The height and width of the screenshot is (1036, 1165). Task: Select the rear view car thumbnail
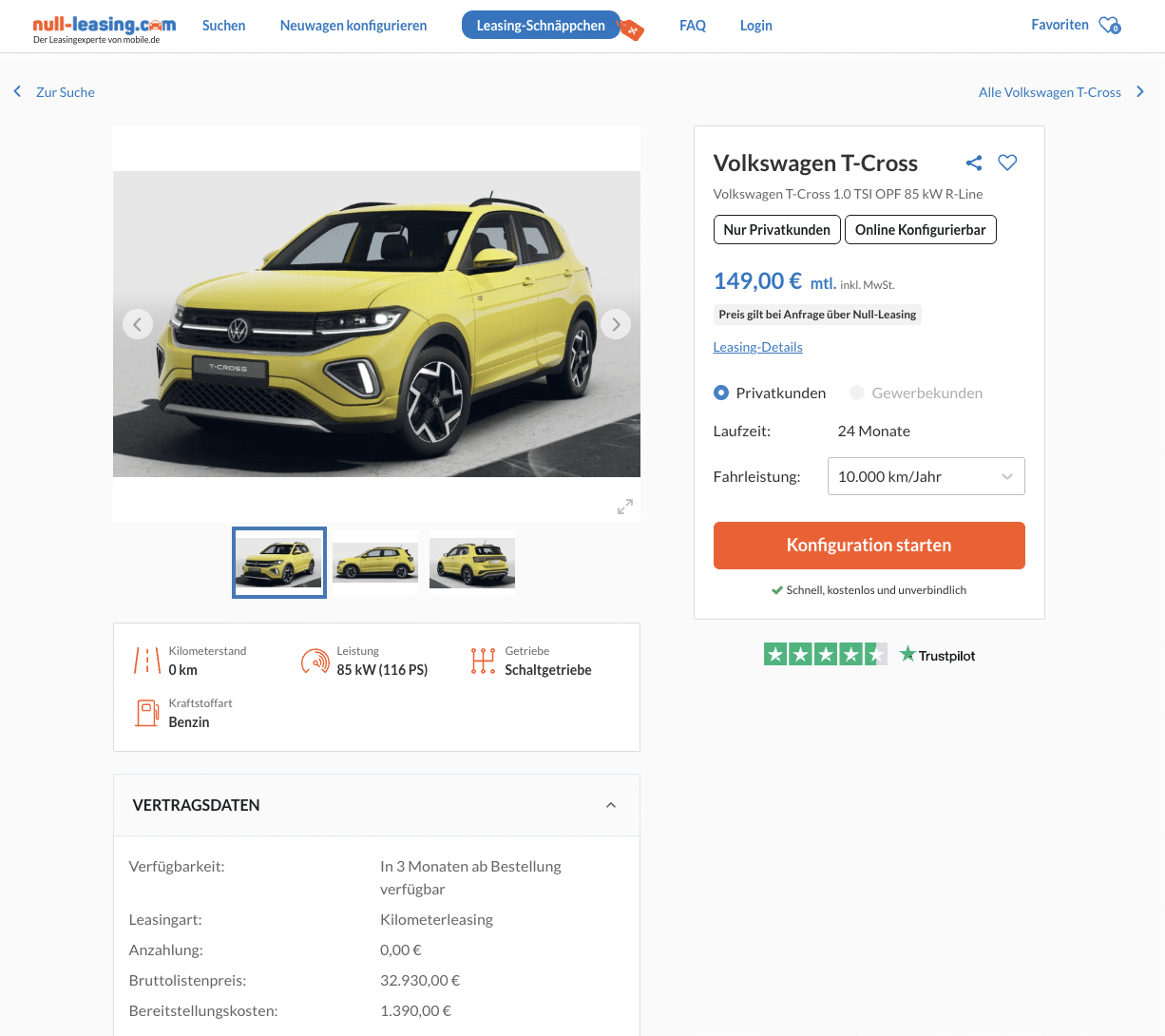tap(472, 563)
